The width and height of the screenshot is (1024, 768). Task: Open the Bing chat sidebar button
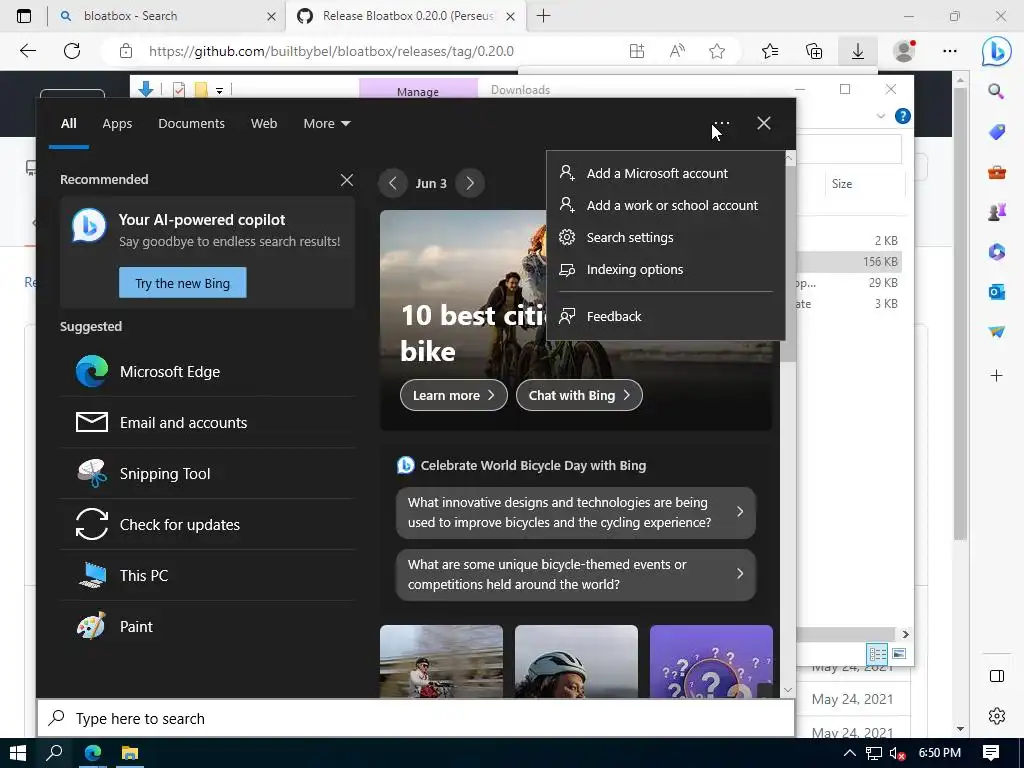coord(996,51)
